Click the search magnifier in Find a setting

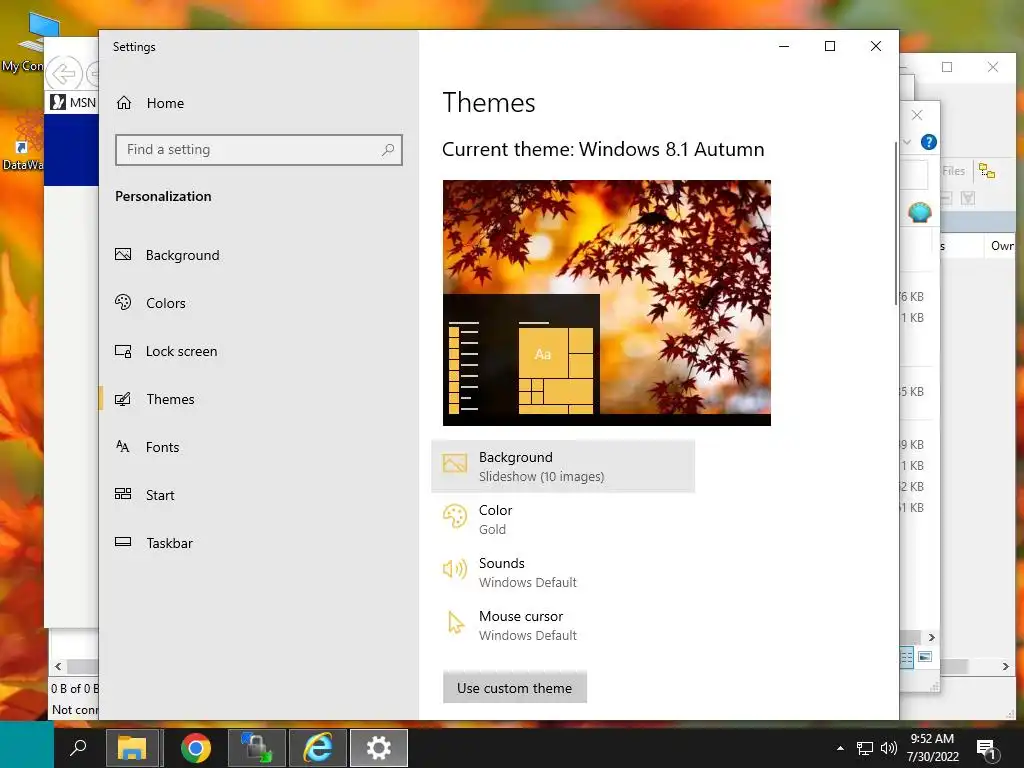(388, 150)
